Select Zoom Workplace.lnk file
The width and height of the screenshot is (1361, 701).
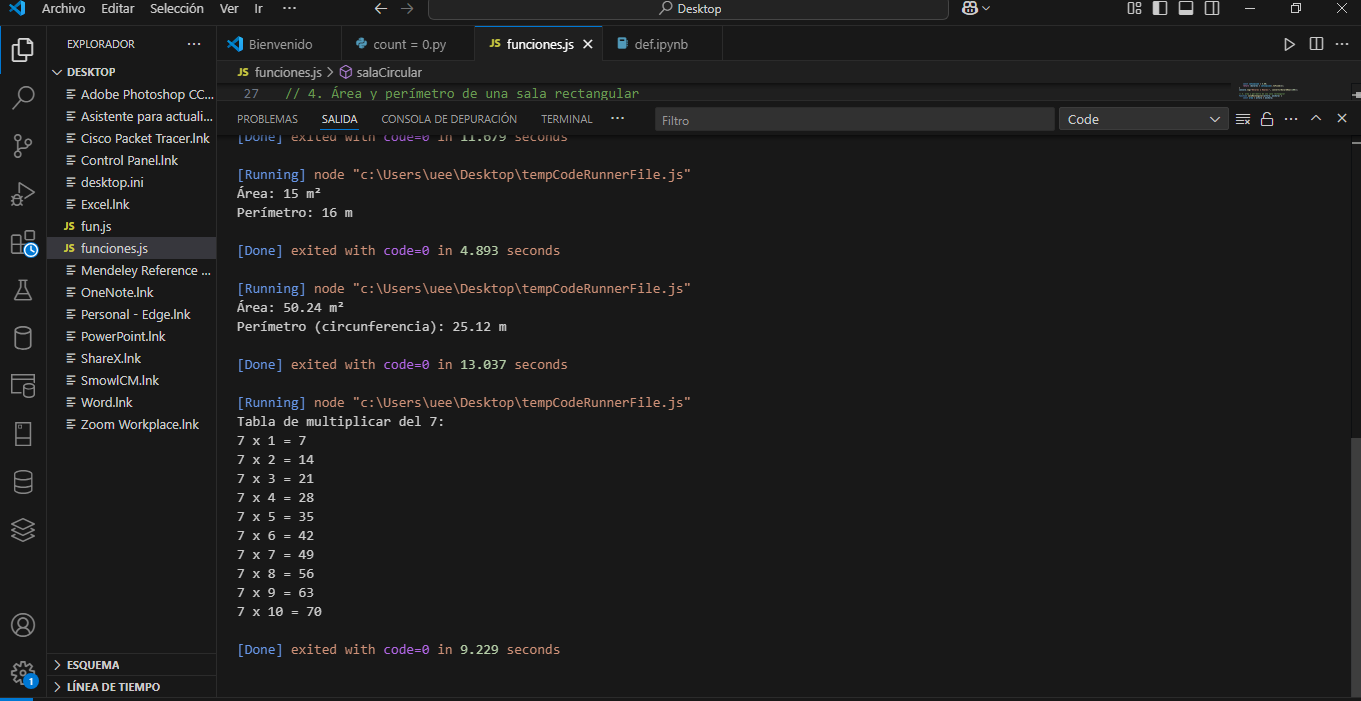click(131, 424)
